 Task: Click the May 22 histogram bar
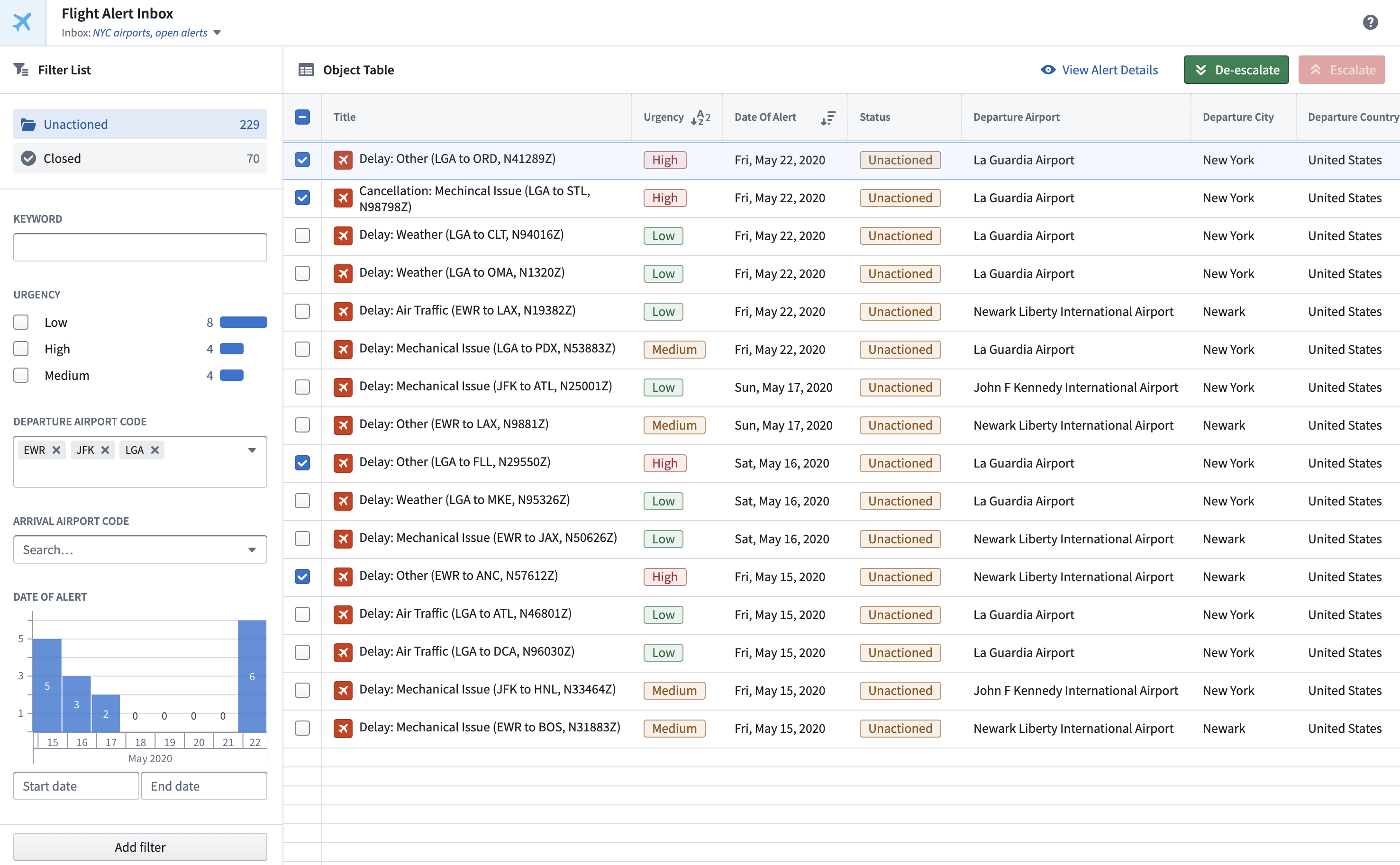[x=253, y=676]
